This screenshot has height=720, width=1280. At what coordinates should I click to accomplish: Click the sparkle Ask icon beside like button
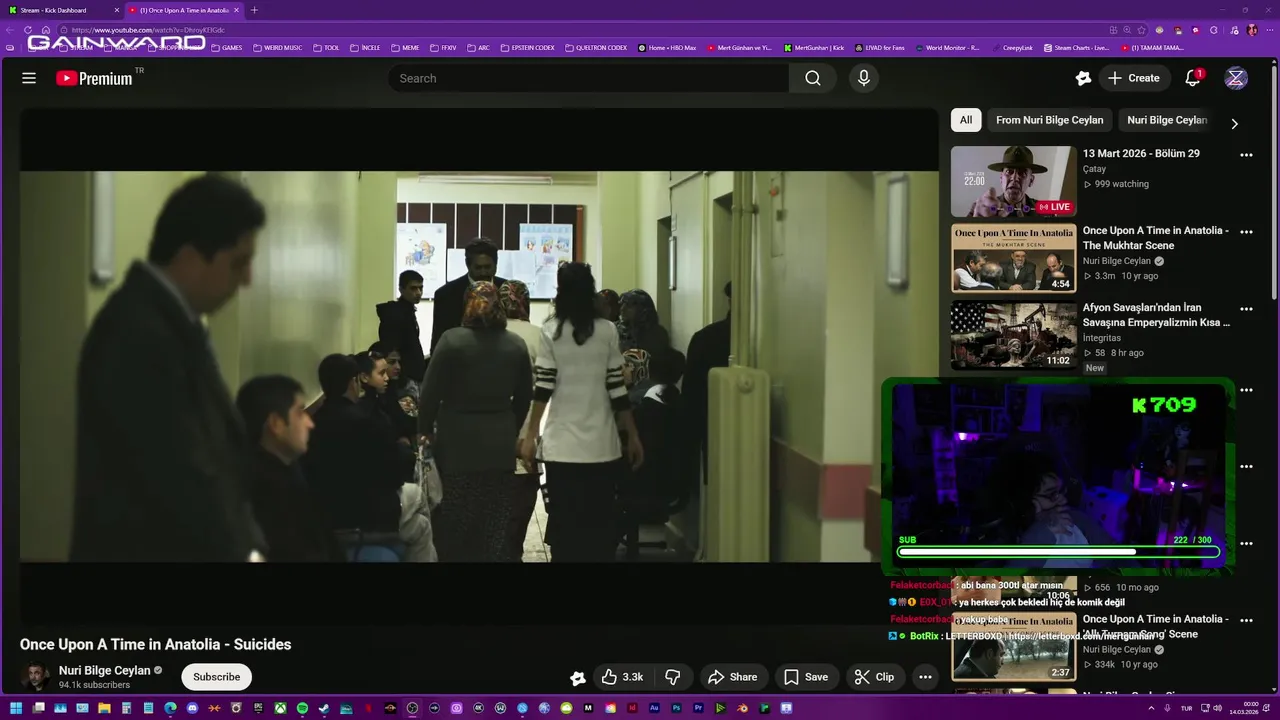pyautogui.click(x=578, y=677)
